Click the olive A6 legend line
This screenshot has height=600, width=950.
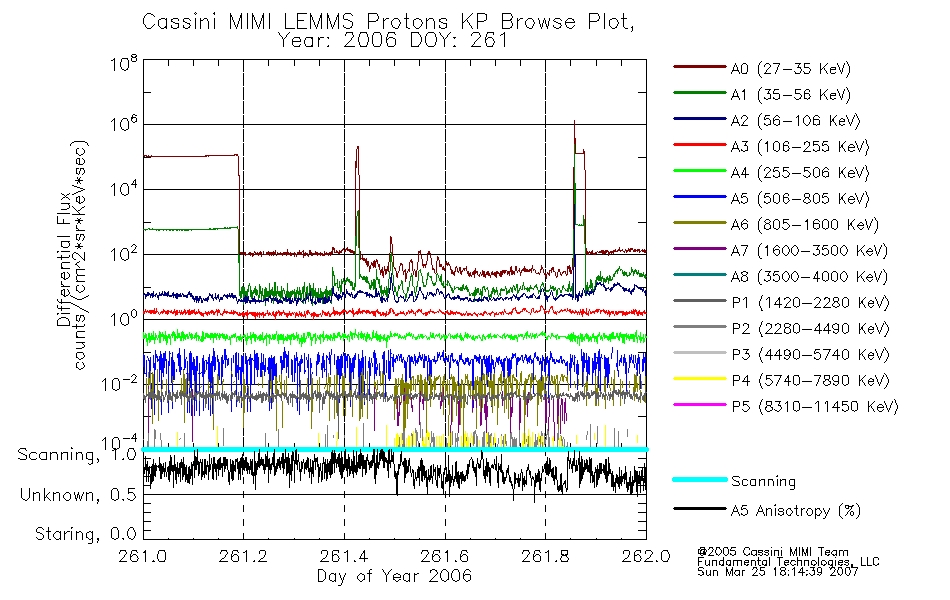coord(700,222)
